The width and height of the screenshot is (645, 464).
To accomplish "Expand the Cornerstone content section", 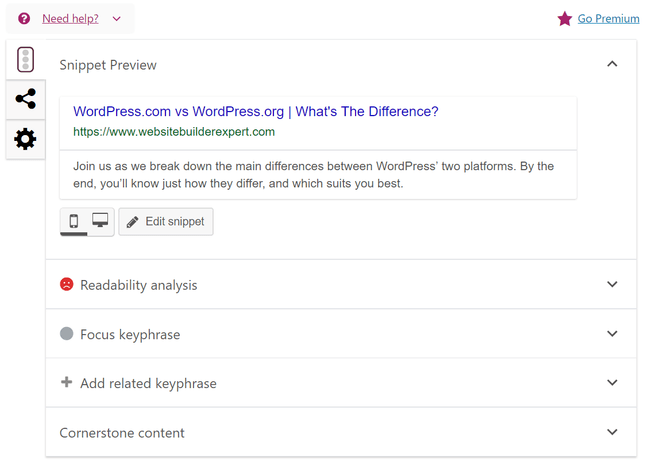I will [613, 432].
